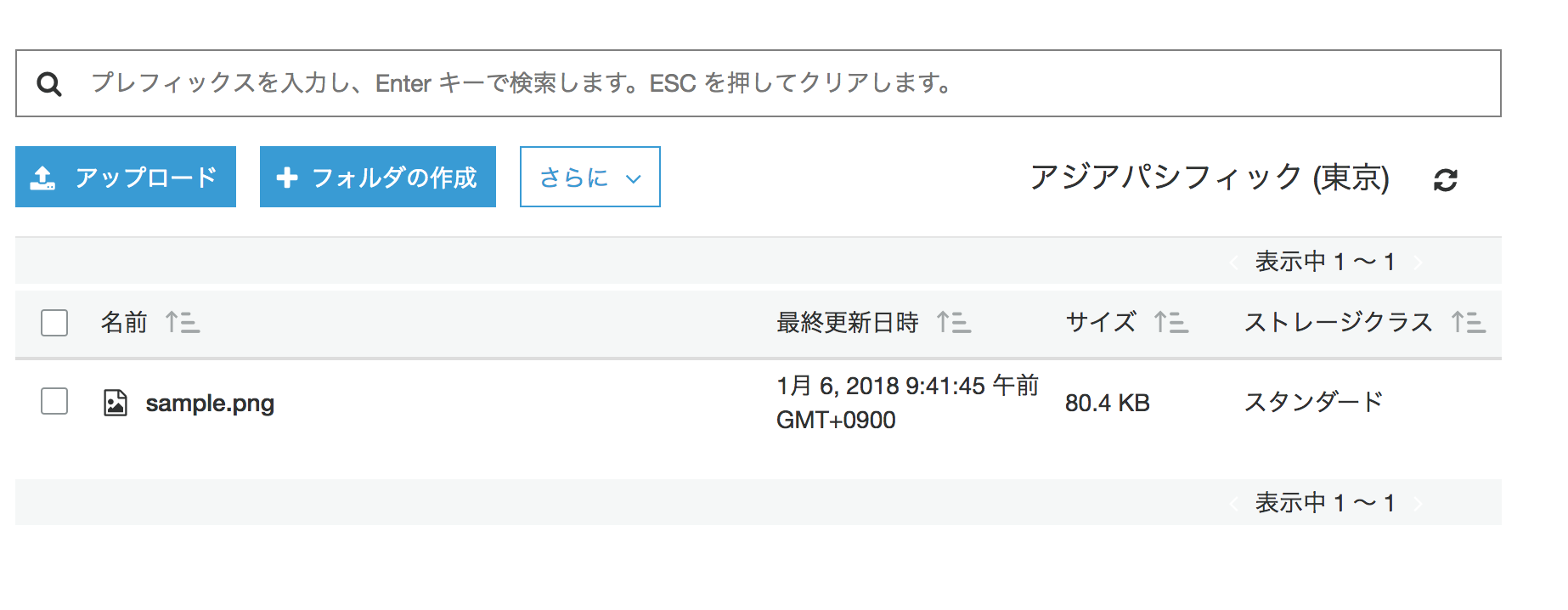
Task: Click the 名前 column header
Action: 124,324
